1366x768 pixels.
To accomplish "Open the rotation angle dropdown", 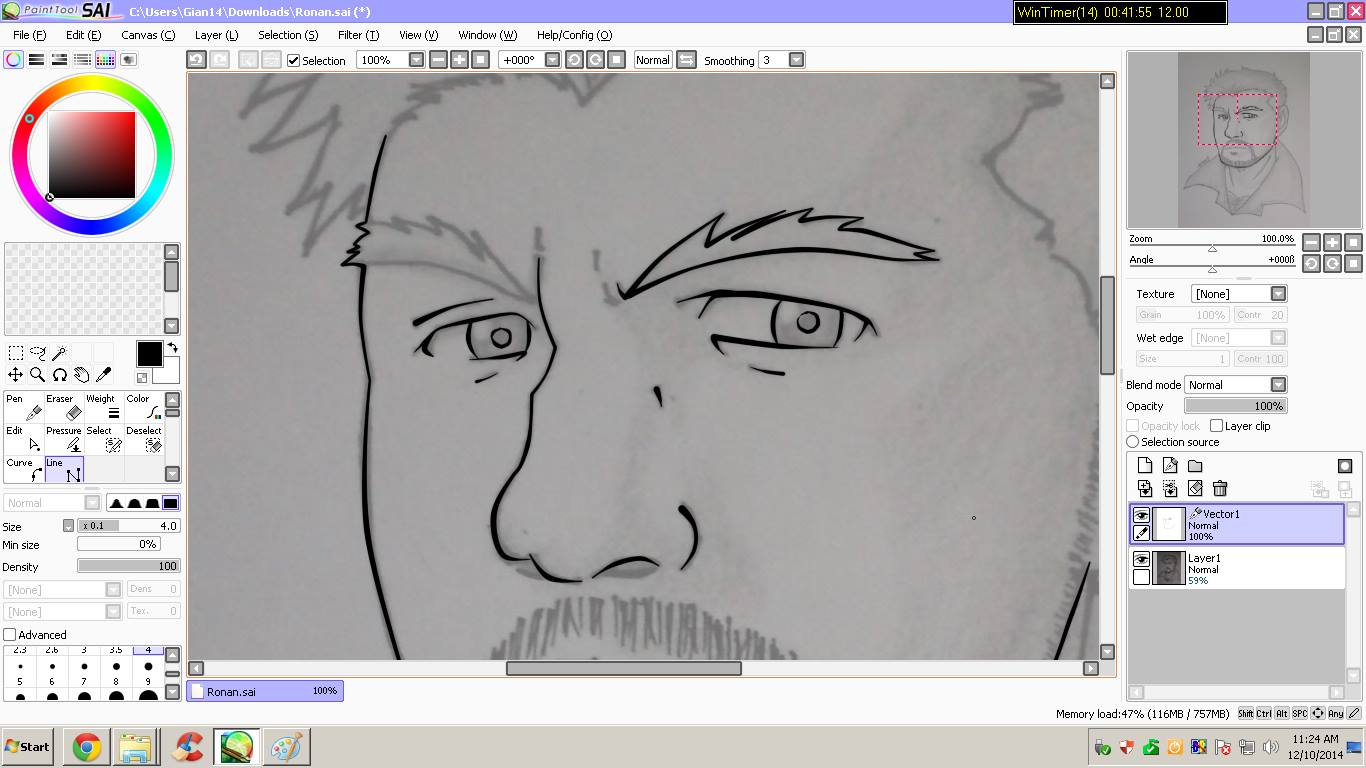I will [554, 60].
